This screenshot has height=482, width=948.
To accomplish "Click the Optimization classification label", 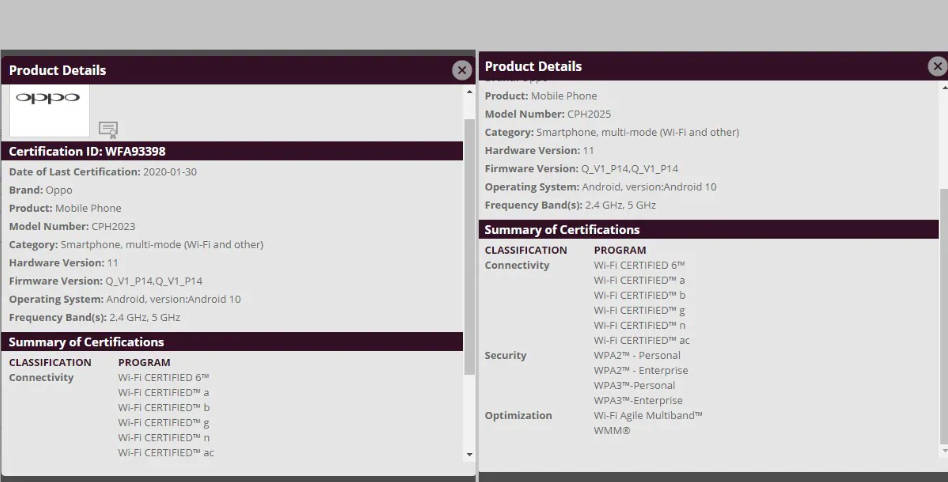I will coord(518,415).
